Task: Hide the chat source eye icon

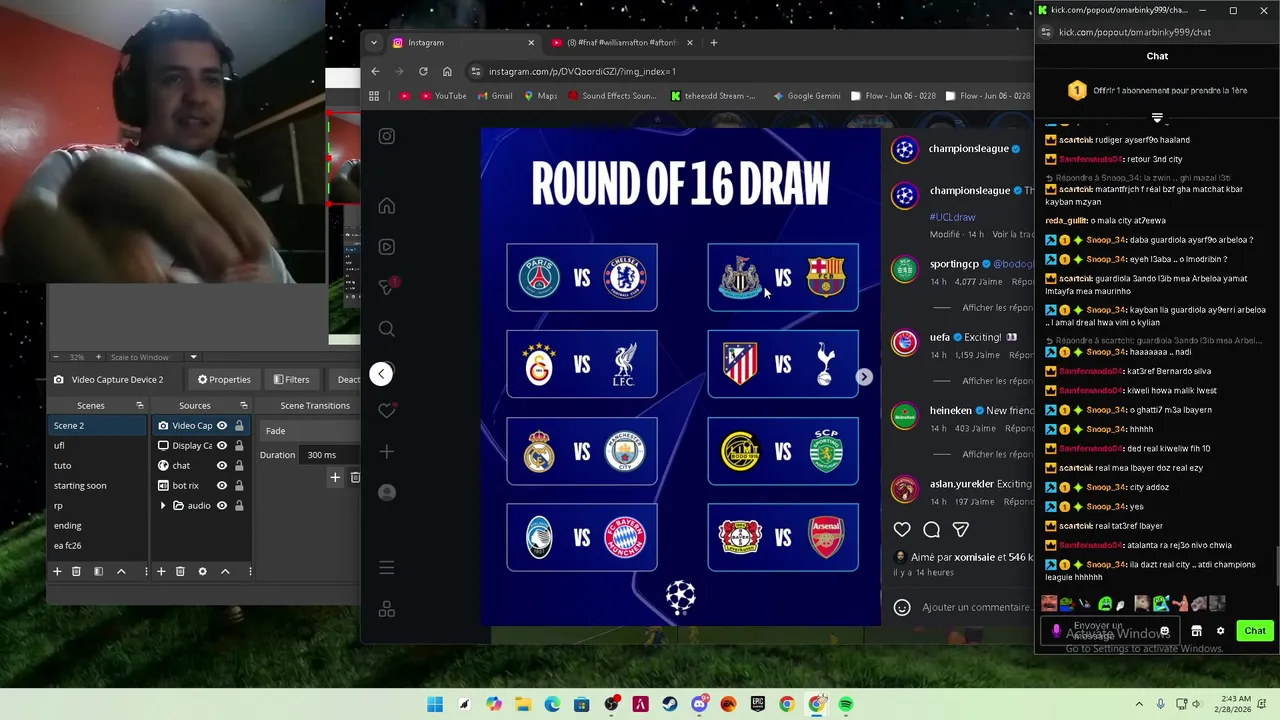Action: click(x=222, y=466)
